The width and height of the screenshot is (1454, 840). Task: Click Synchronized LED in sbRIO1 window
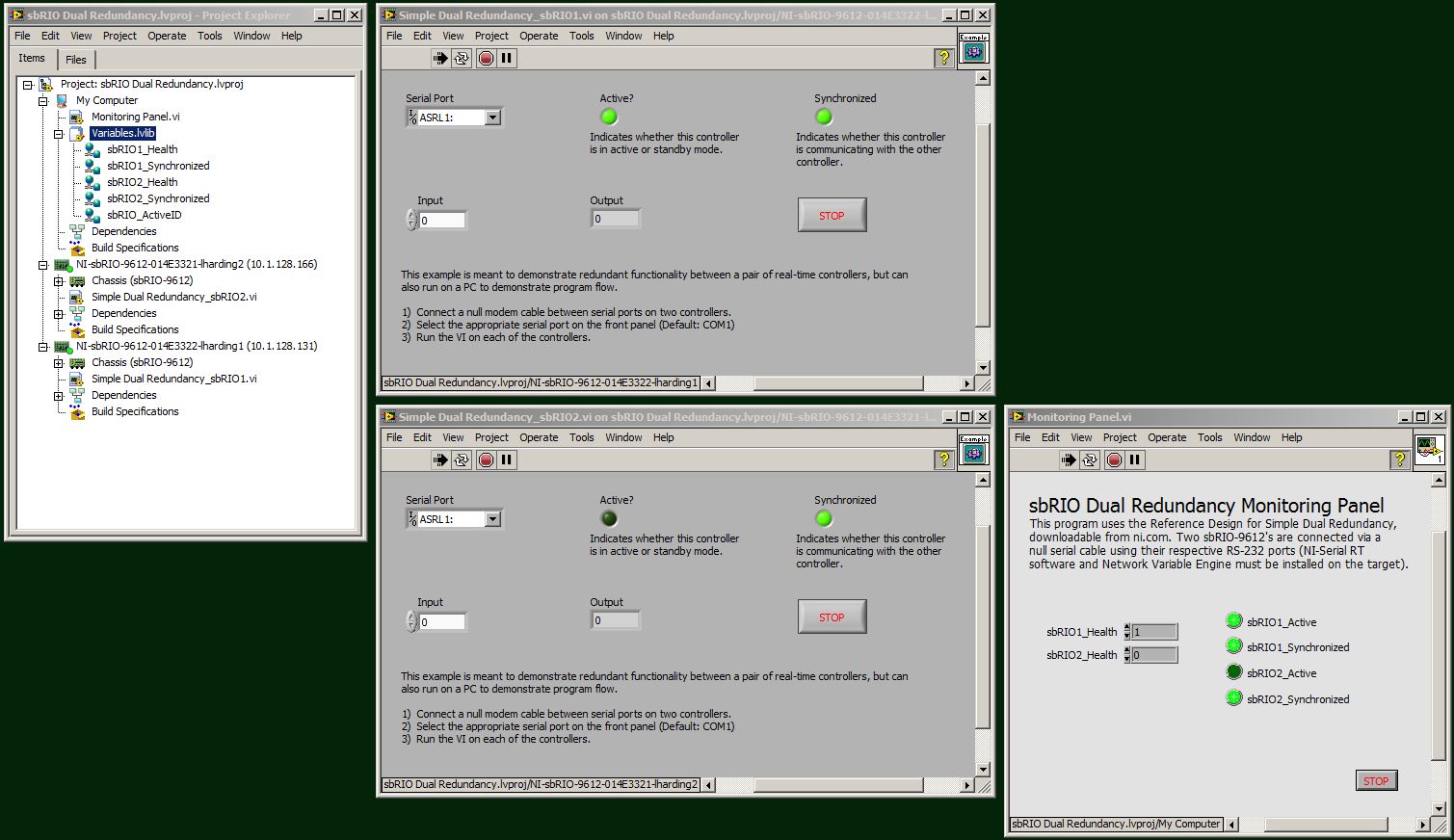coord(824,117)
